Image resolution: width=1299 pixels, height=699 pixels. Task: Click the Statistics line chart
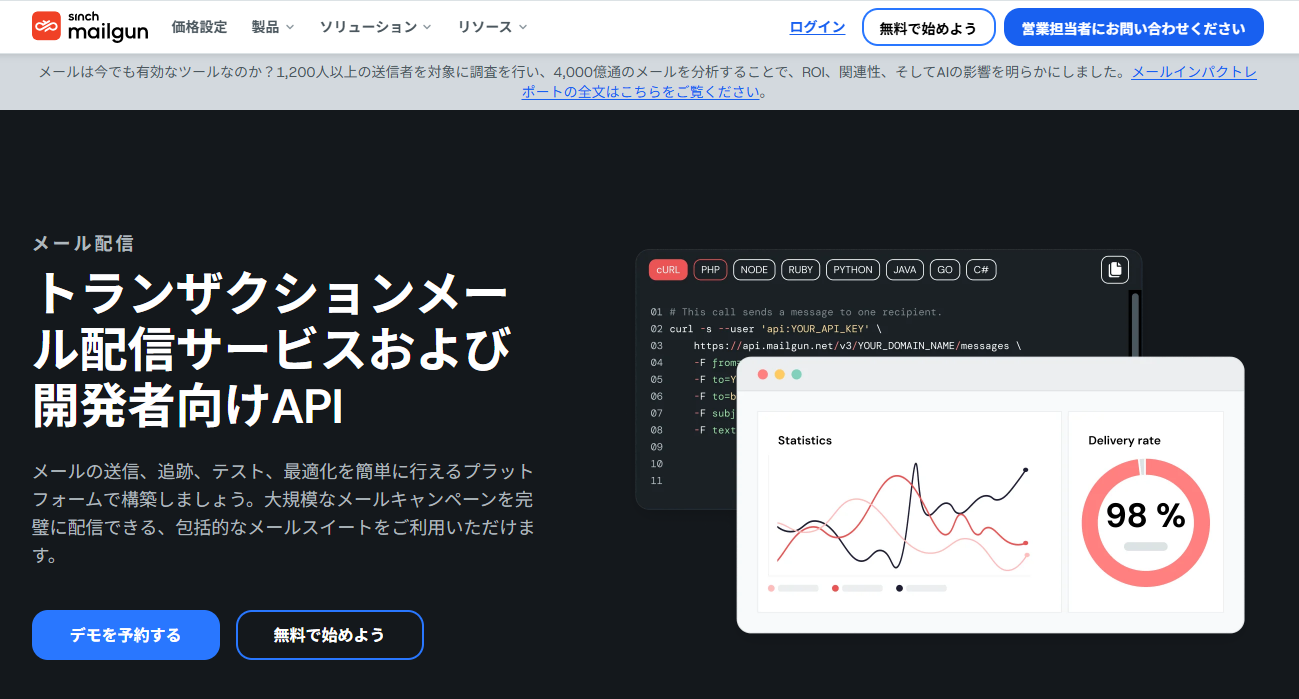[903, 518]
